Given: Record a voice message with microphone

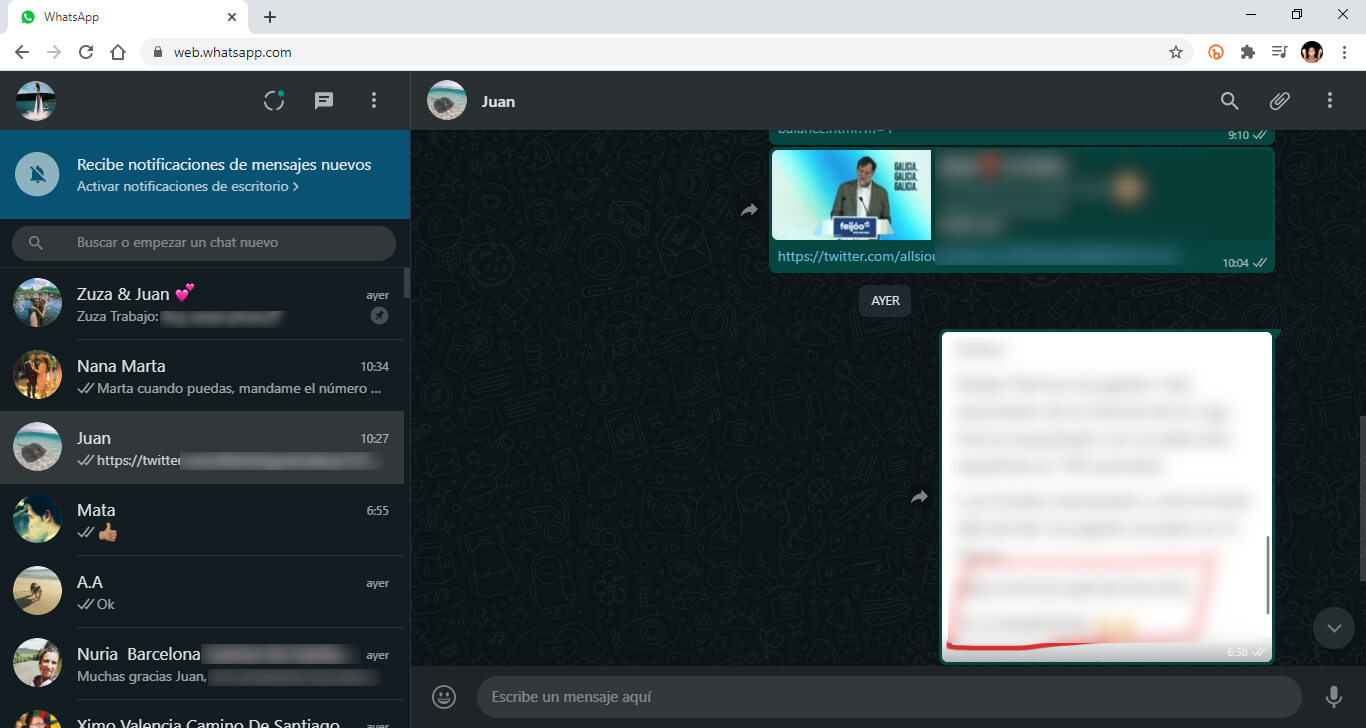Looking at the screenshot, I should coord(1333,697).
